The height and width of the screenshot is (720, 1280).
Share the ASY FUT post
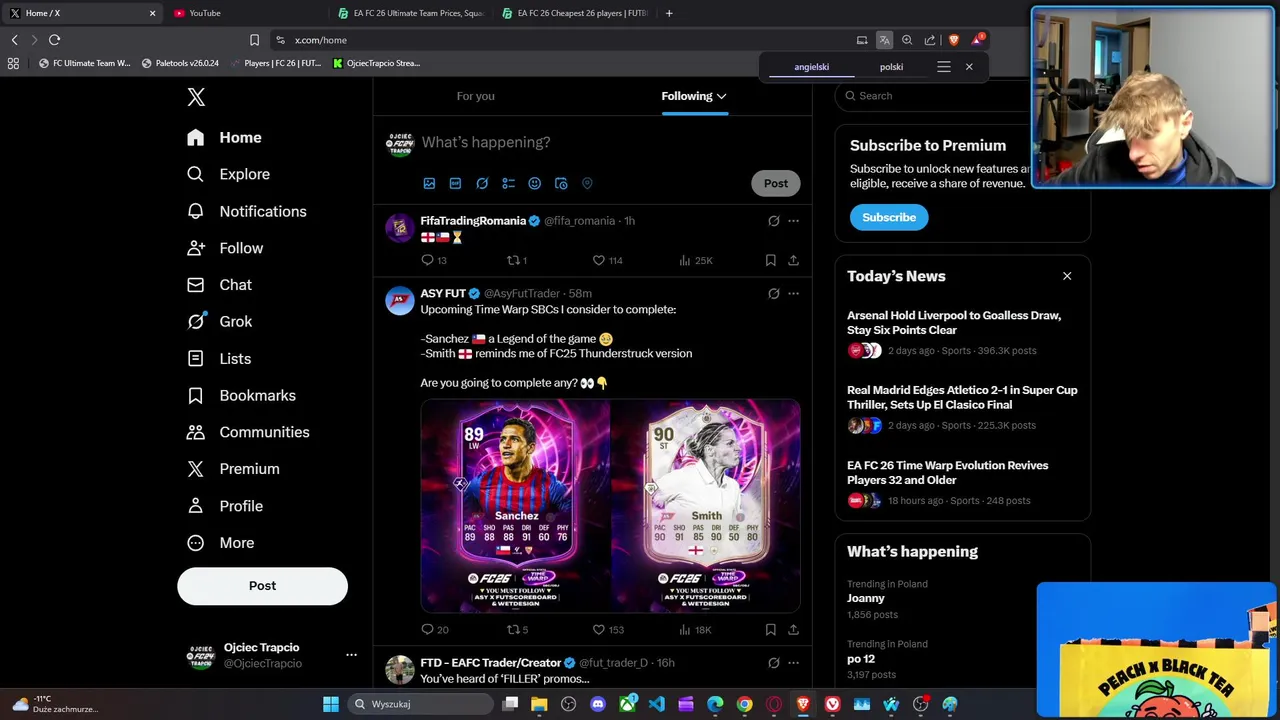point(793,630)
